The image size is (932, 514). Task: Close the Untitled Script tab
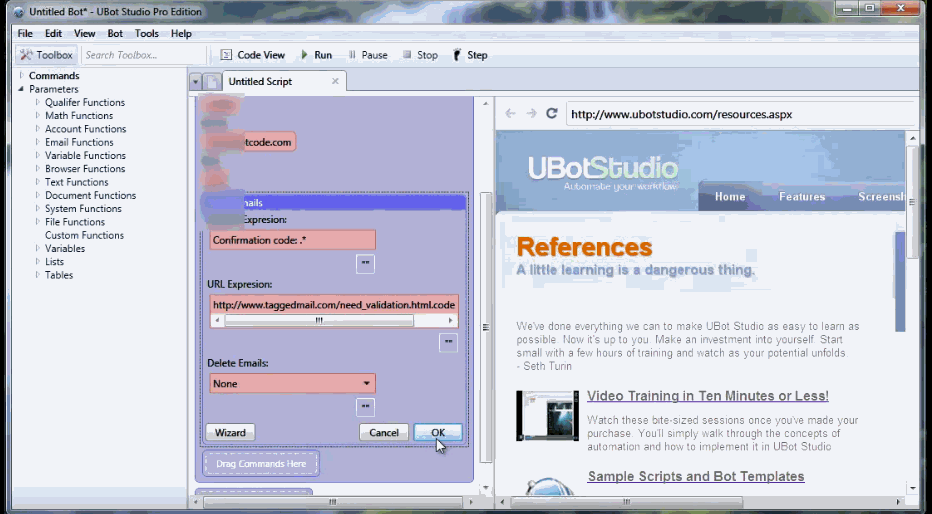tap(335, 81)
